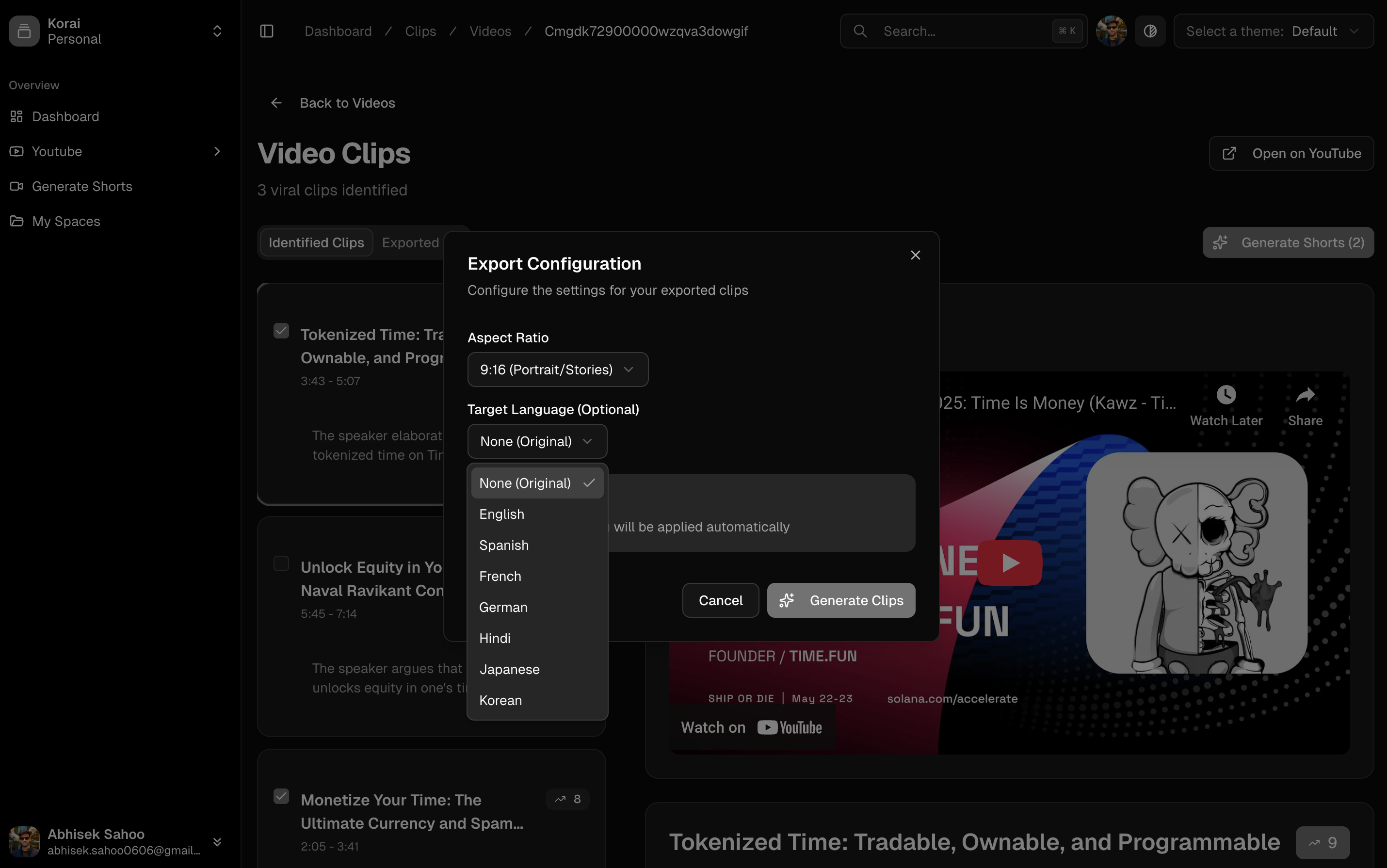Viewport: 1387px width, 868px height.
Task: Open user profile avatar in top bar
Action: 1111,31
